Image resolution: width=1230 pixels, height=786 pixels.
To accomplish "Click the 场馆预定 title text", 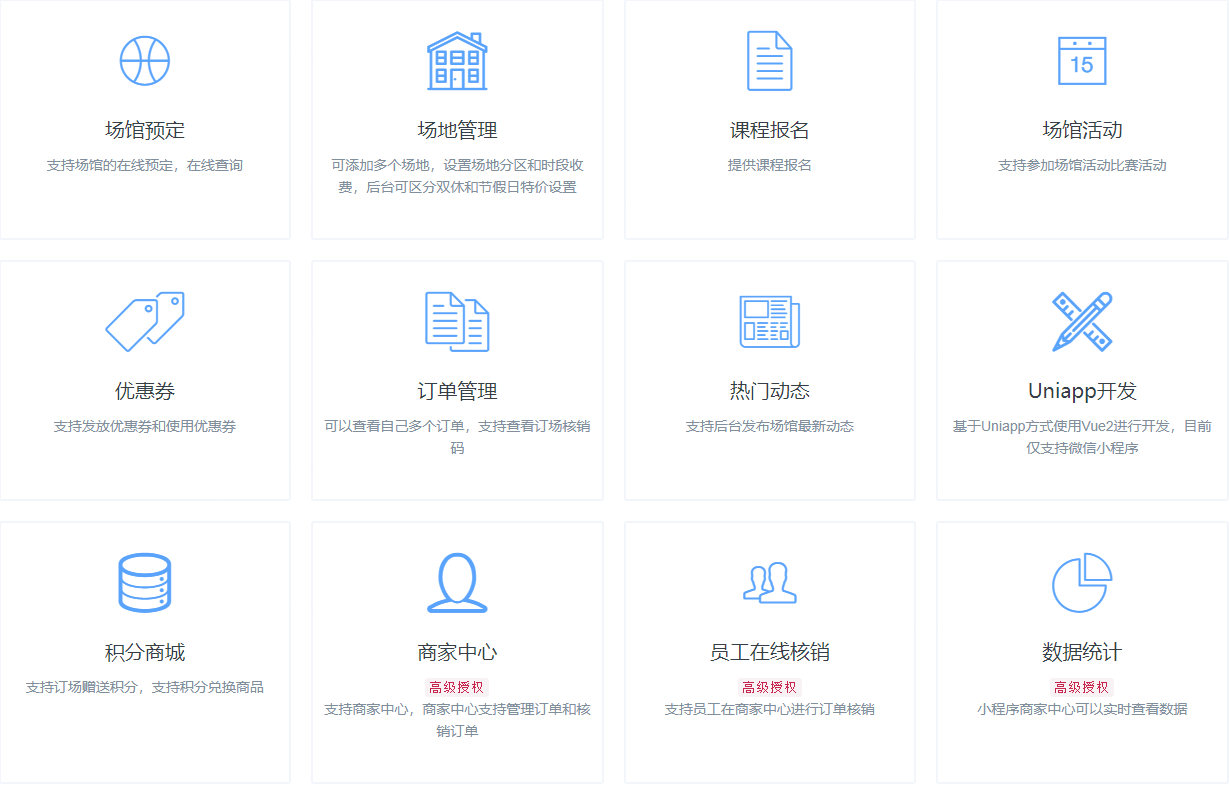I will pos(145,130).
